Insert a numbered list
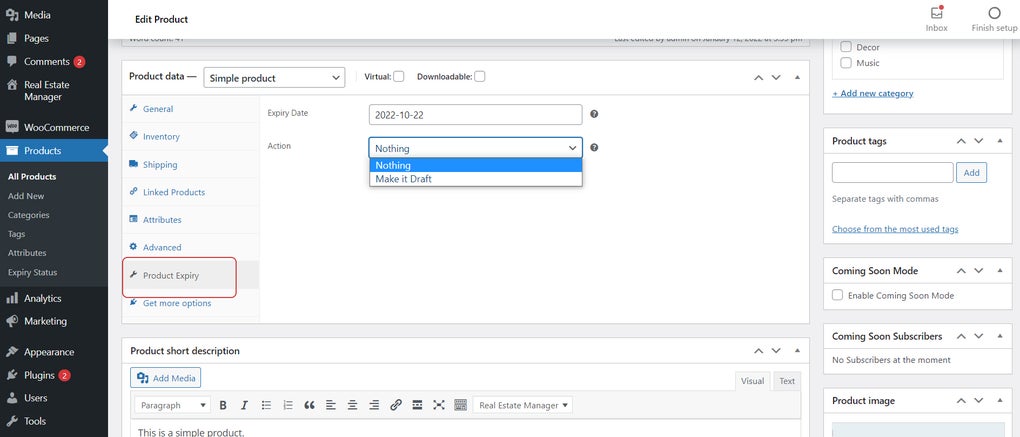This screenshot has width=1020, height=437. [x=288, y=405]
